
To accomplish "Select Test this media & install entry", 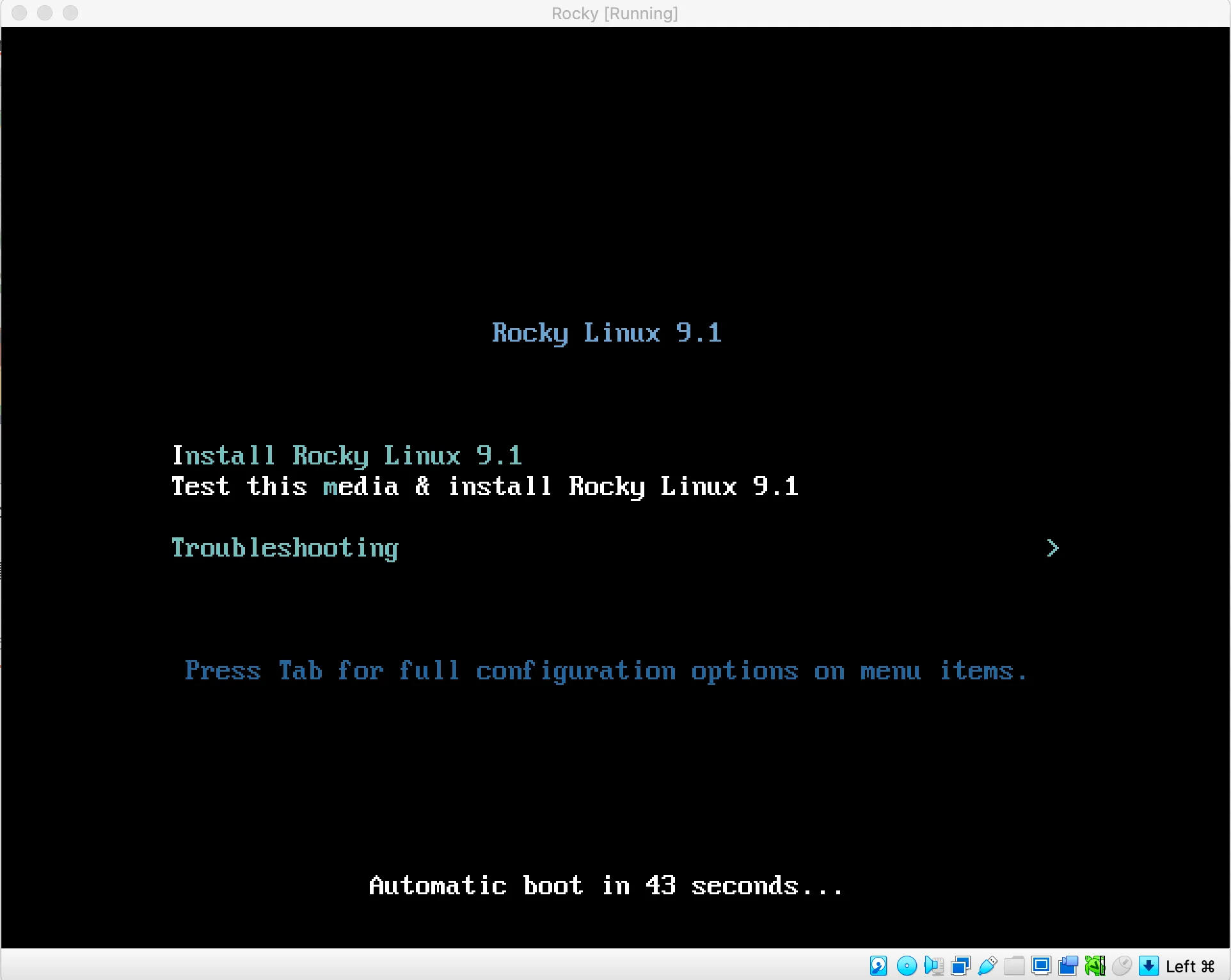I will [484, 486].
